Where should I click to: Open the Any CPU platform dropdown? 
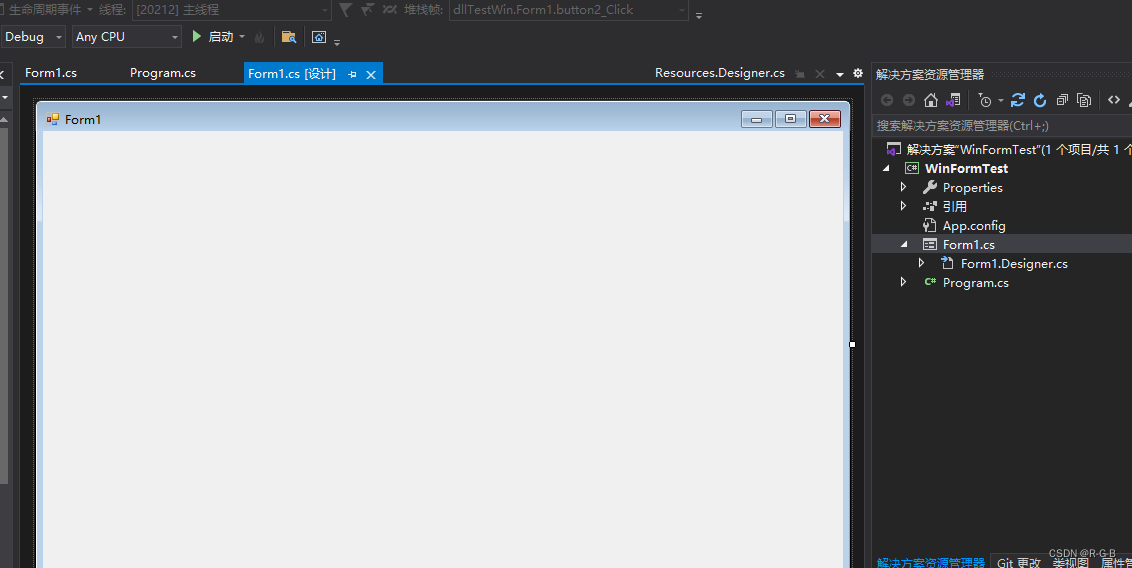click(x=126, y=37)
